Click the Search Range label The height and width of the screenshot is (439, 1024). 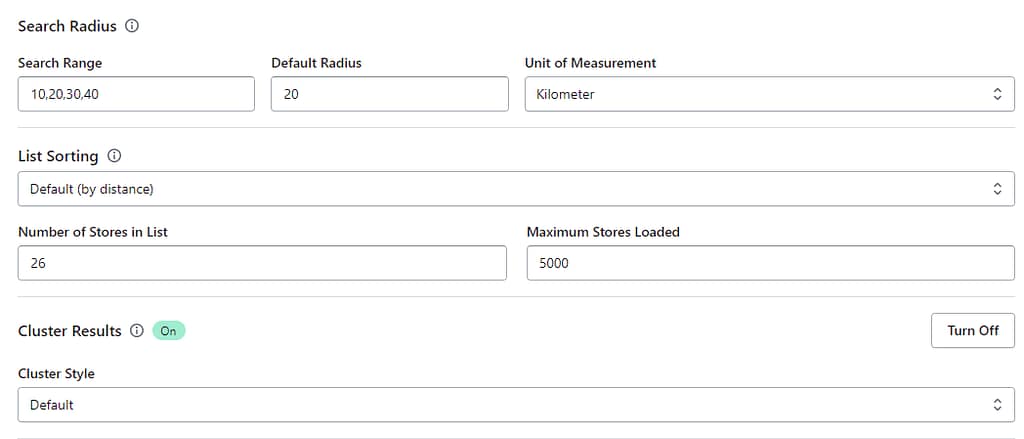point(60,63)
